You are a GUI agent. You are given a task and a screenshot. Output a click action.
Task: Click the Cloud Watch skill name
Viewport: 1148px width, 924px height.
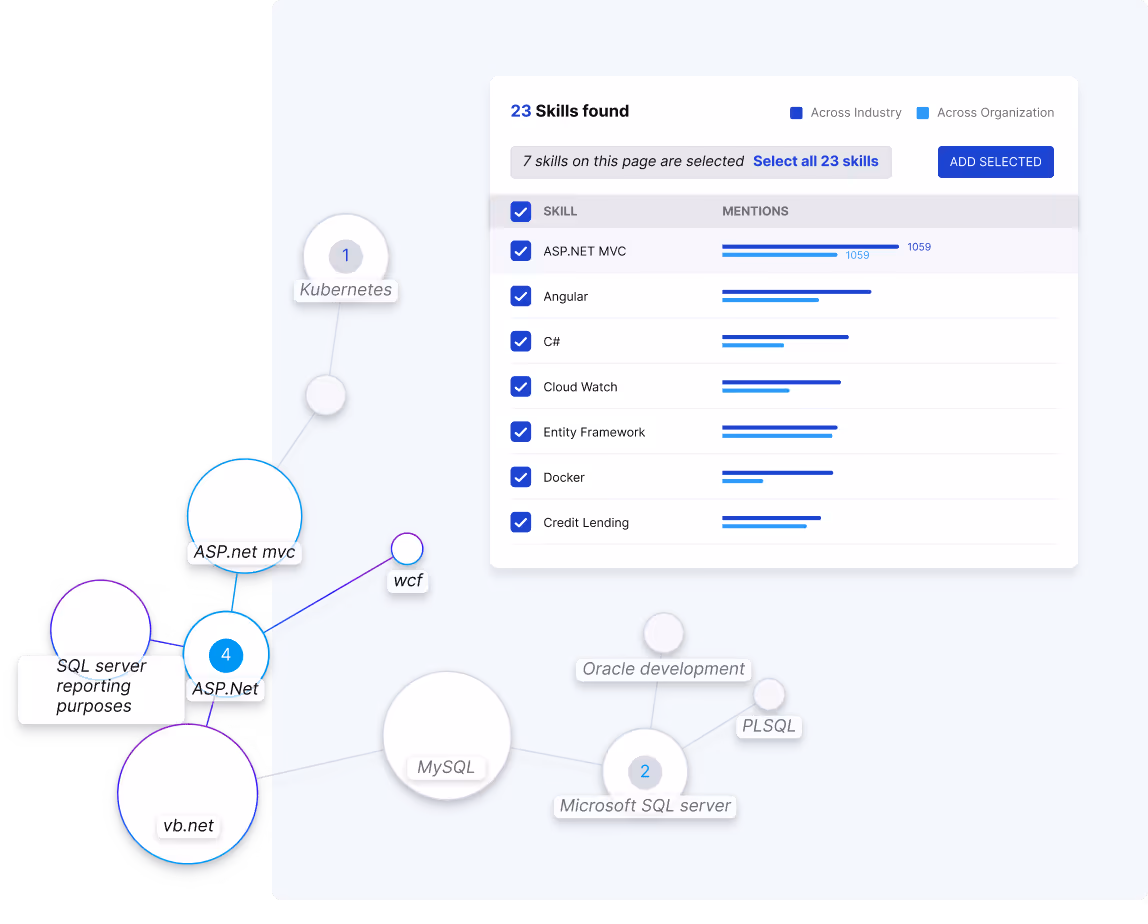click(580, 387)
